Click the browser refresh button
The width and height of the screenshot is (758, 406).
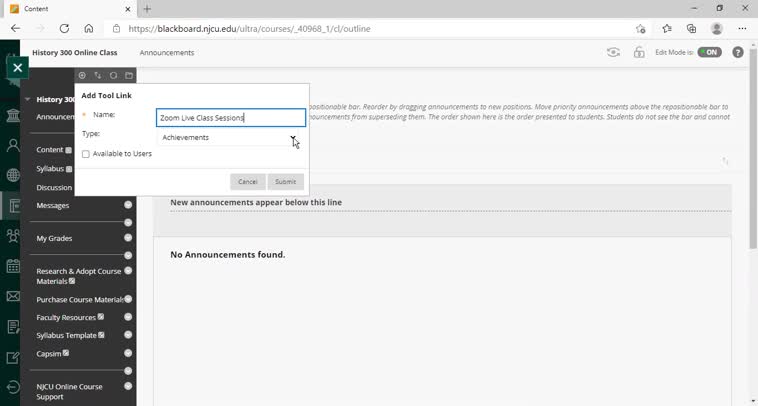tap(64, 29)
